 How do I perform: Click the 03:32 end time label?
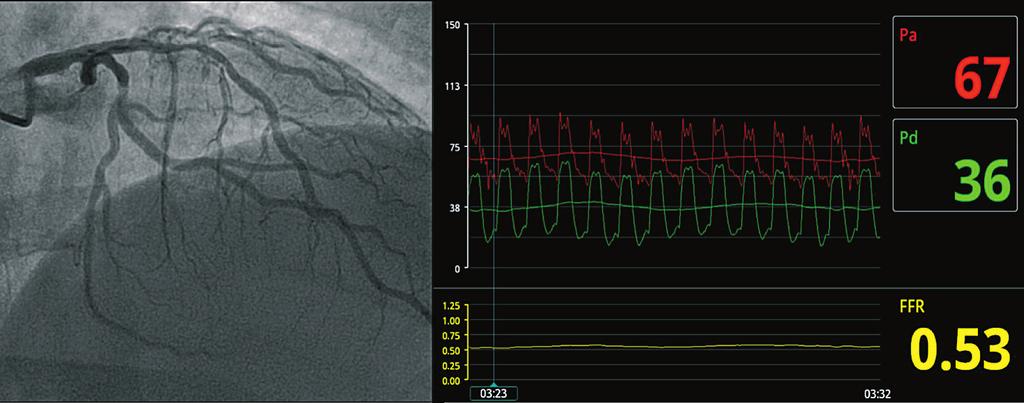coord(877,394)
